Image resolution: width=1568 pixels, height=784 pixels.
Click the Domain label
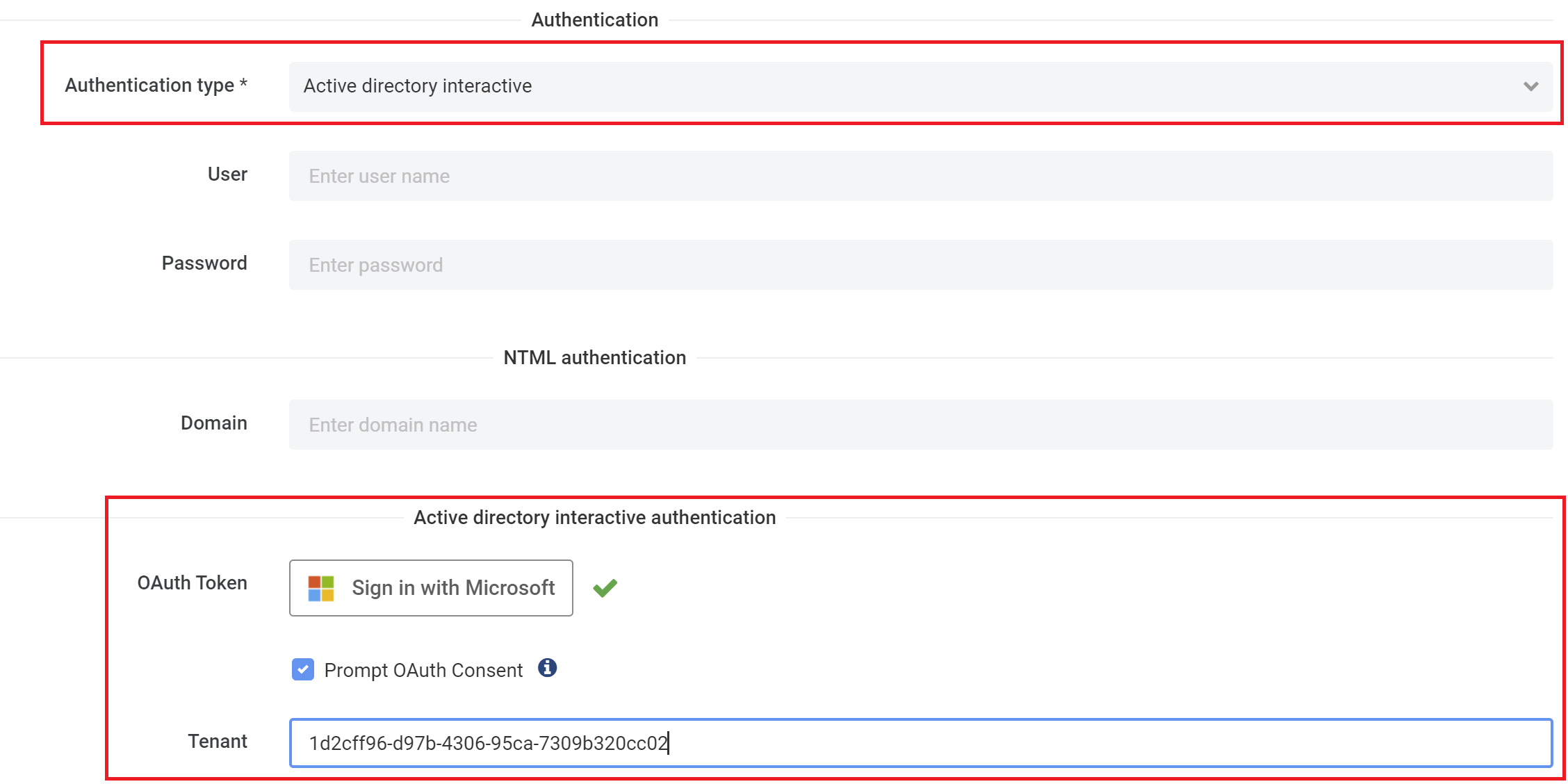[x=213, y=423]
